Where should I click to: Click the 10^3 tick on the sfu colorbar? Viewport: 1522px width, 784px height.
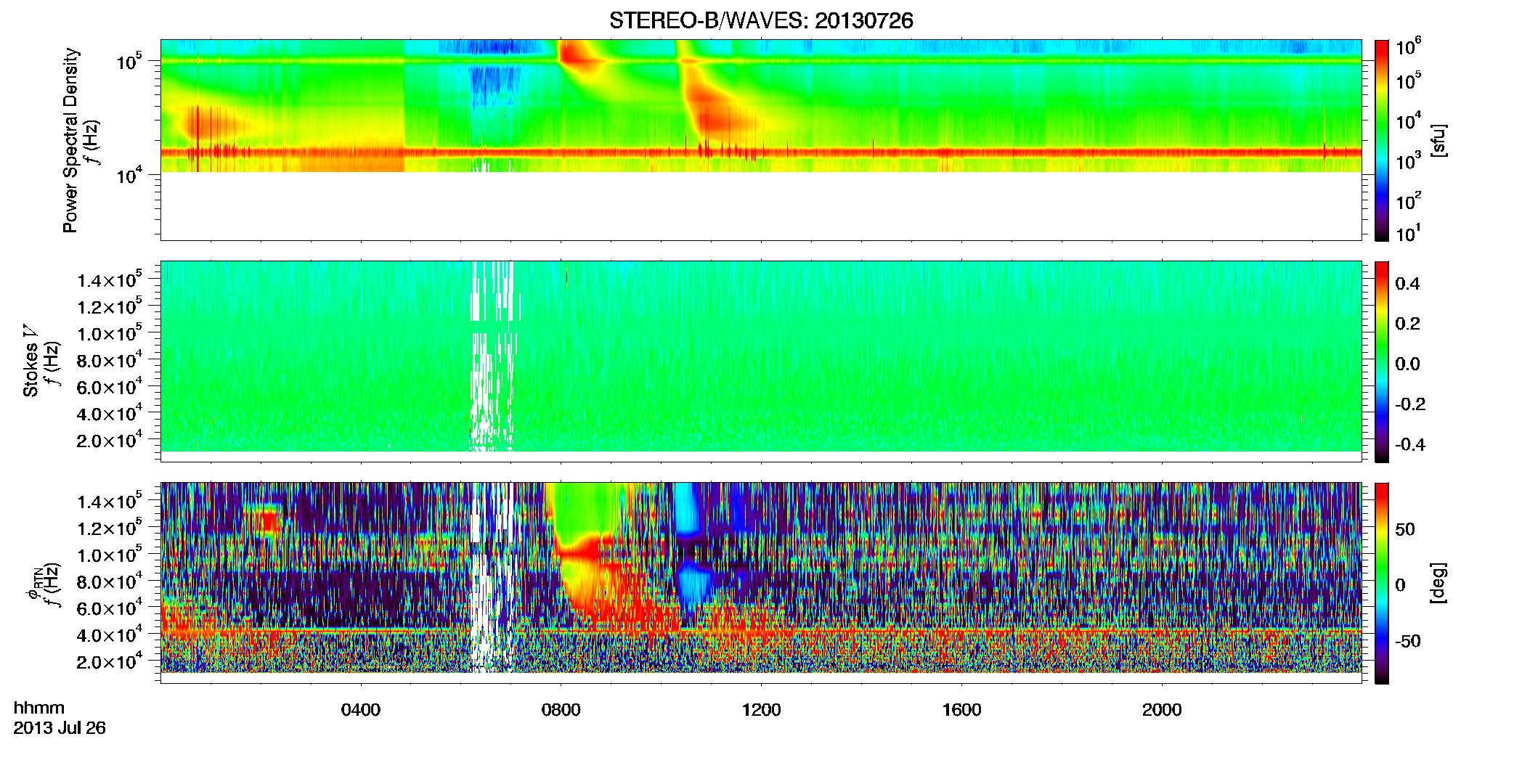click(1409, 160)
